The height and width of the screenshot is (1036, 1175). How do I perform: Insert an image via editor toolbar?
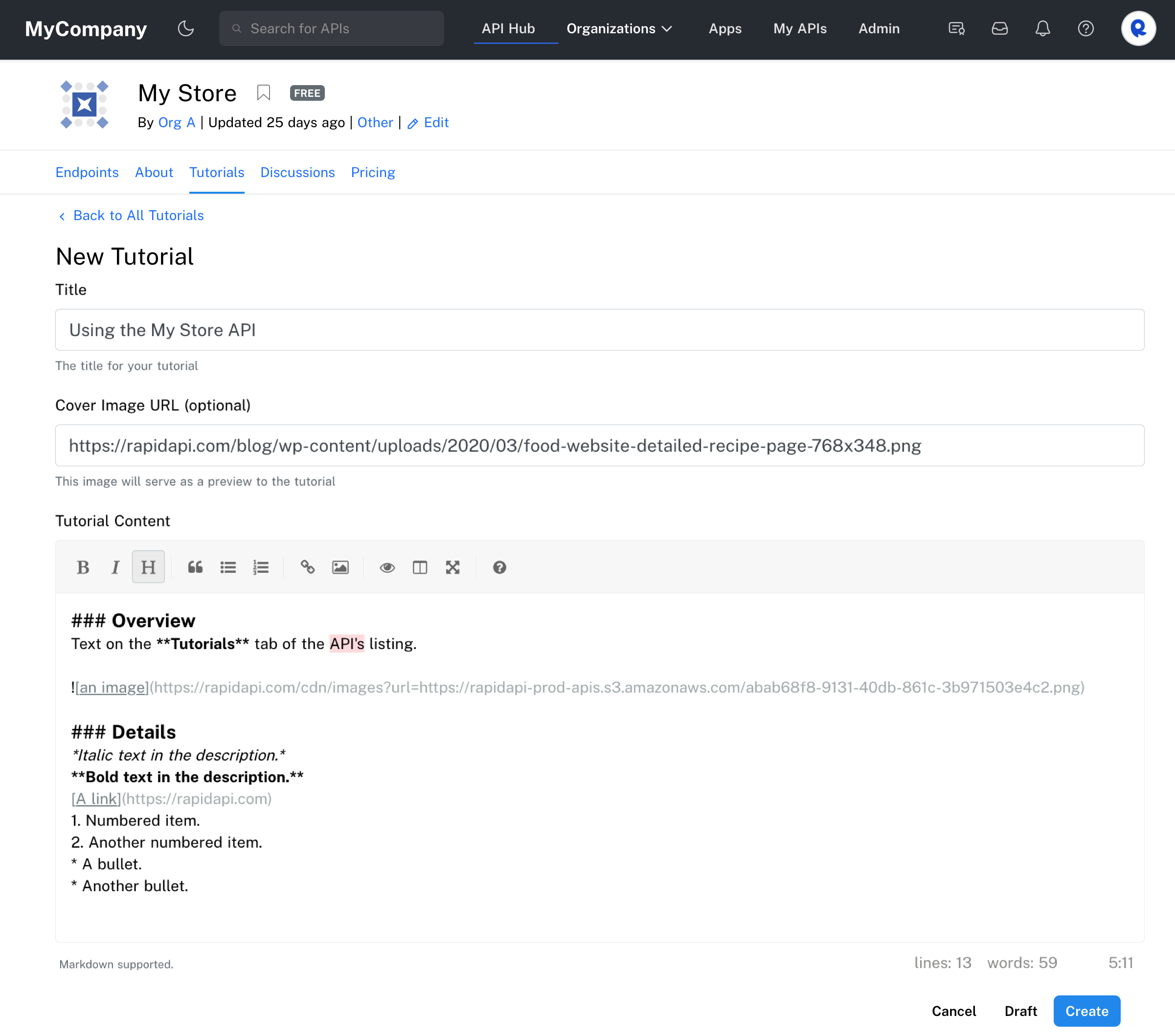click(340, 567)
